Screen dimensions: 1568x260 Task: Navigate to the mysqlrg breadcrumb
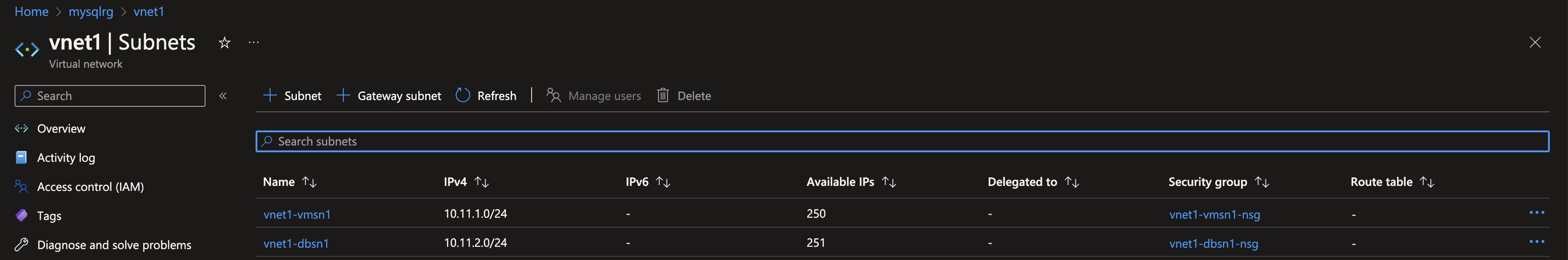point(90,11)
